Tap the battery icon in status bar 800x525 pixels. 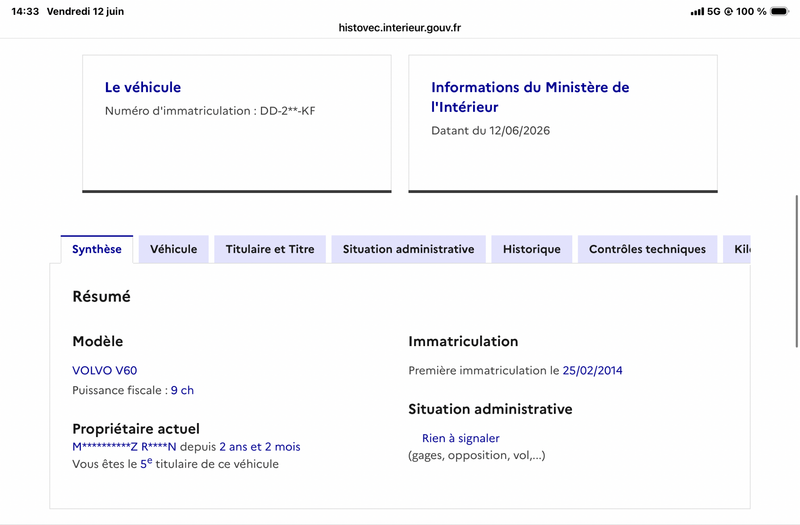[x=780, y=11]
